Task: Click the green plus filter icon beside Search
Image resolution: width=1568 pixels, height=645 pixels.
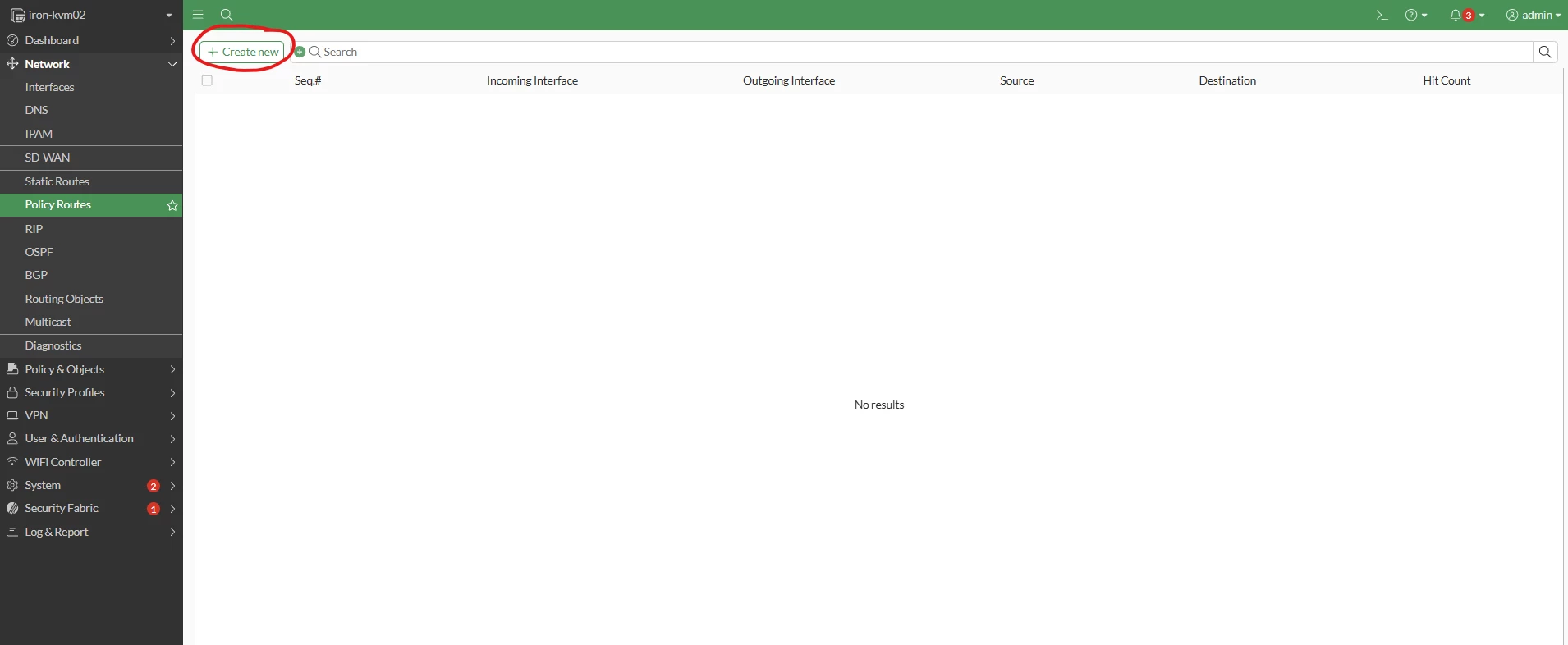Action: [x=300, y=52]
